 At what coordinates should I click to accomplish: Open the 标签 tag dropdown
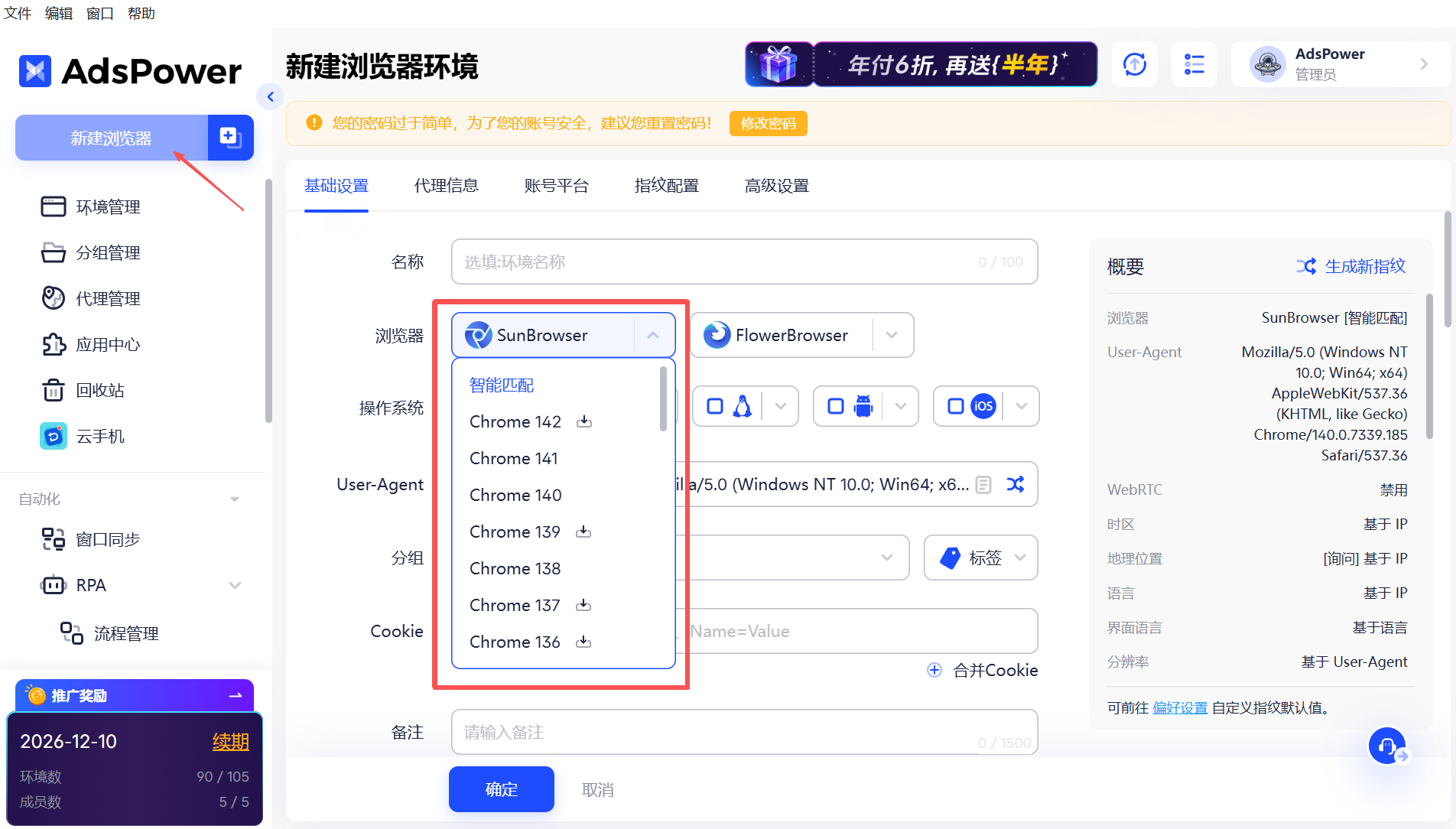pos(981,558)
